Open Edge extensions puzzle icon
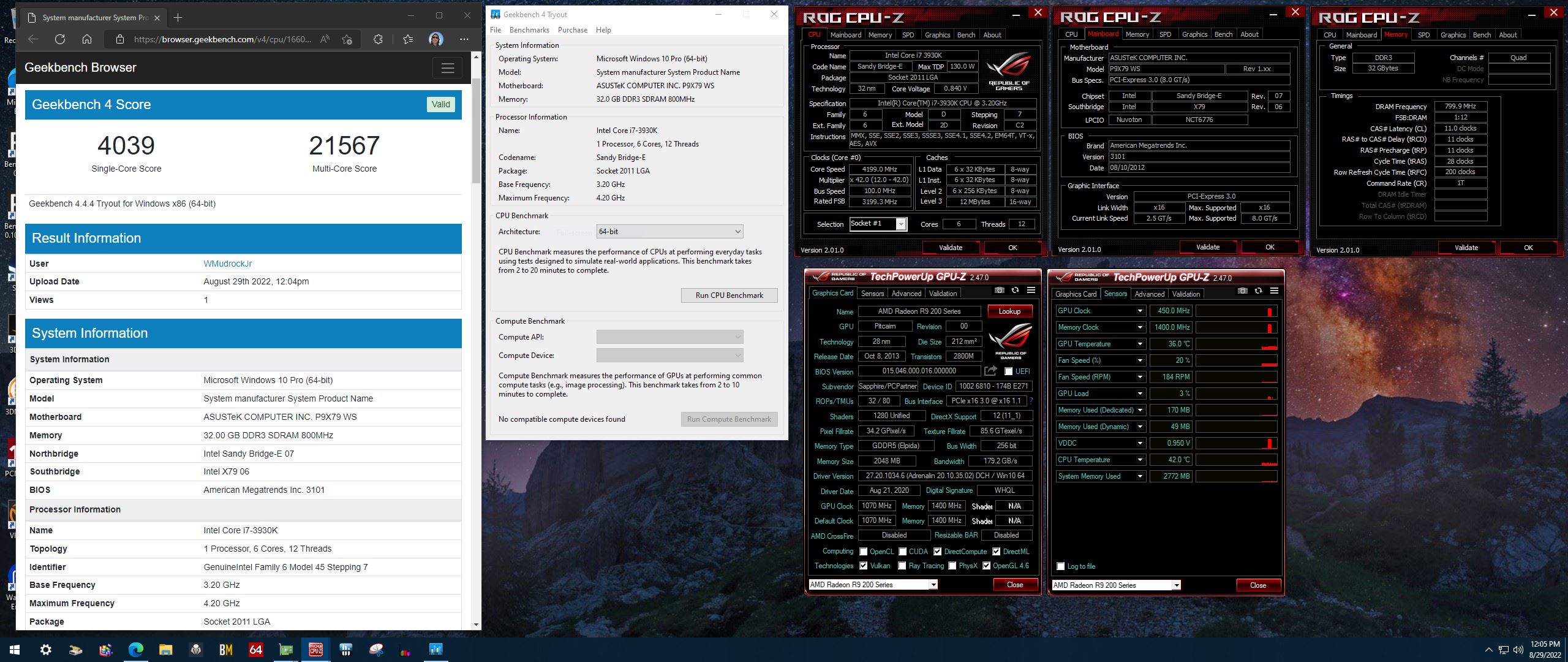The image size is (1568, 662). pyautogui.click(x=378, y=39)
